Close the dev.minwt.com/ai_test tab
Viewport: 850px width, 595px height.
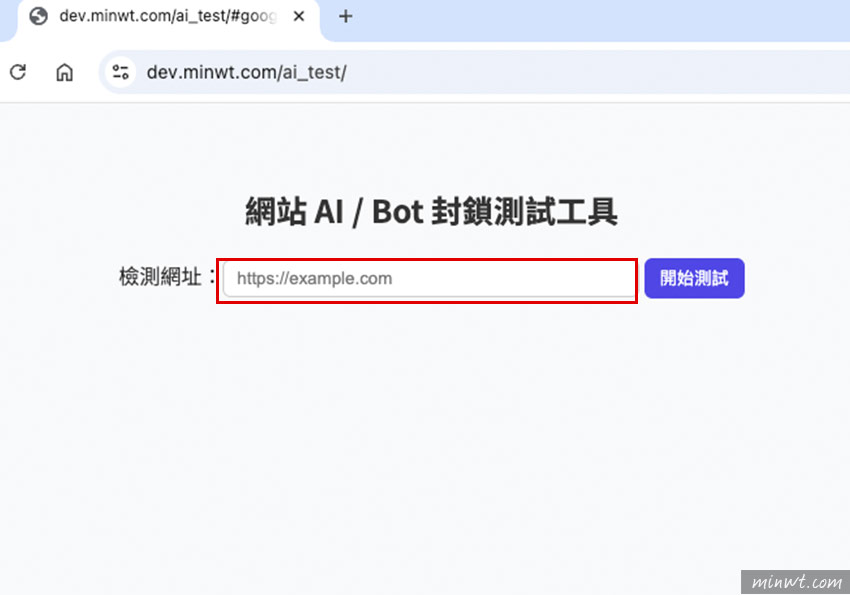(298, 17)
